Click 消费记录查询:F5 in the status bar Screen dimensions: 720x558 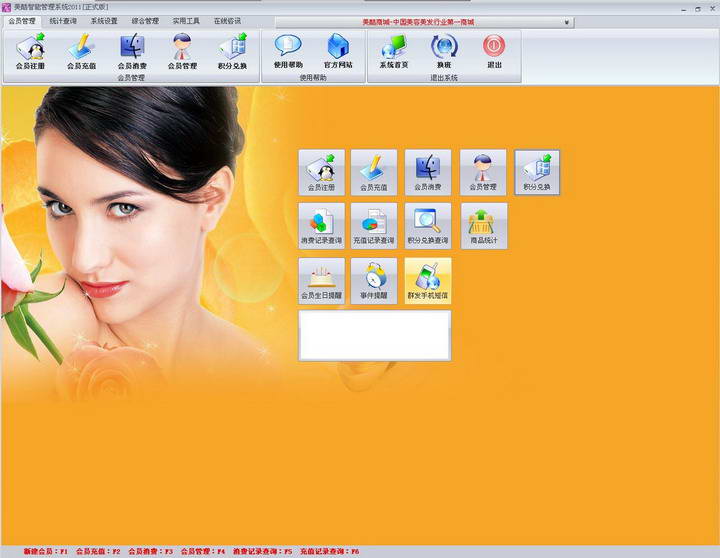262,551
